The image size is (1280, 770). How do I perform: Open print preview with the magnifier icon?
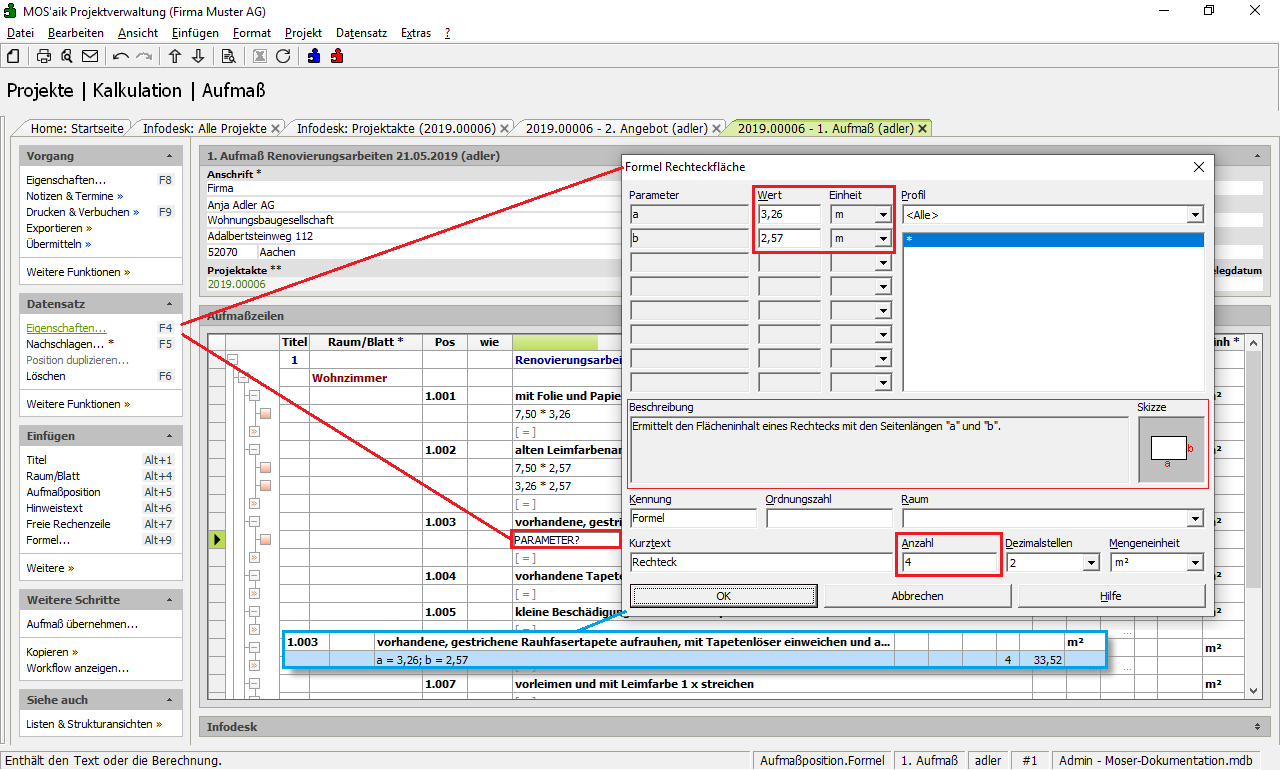tap(66, 56)
